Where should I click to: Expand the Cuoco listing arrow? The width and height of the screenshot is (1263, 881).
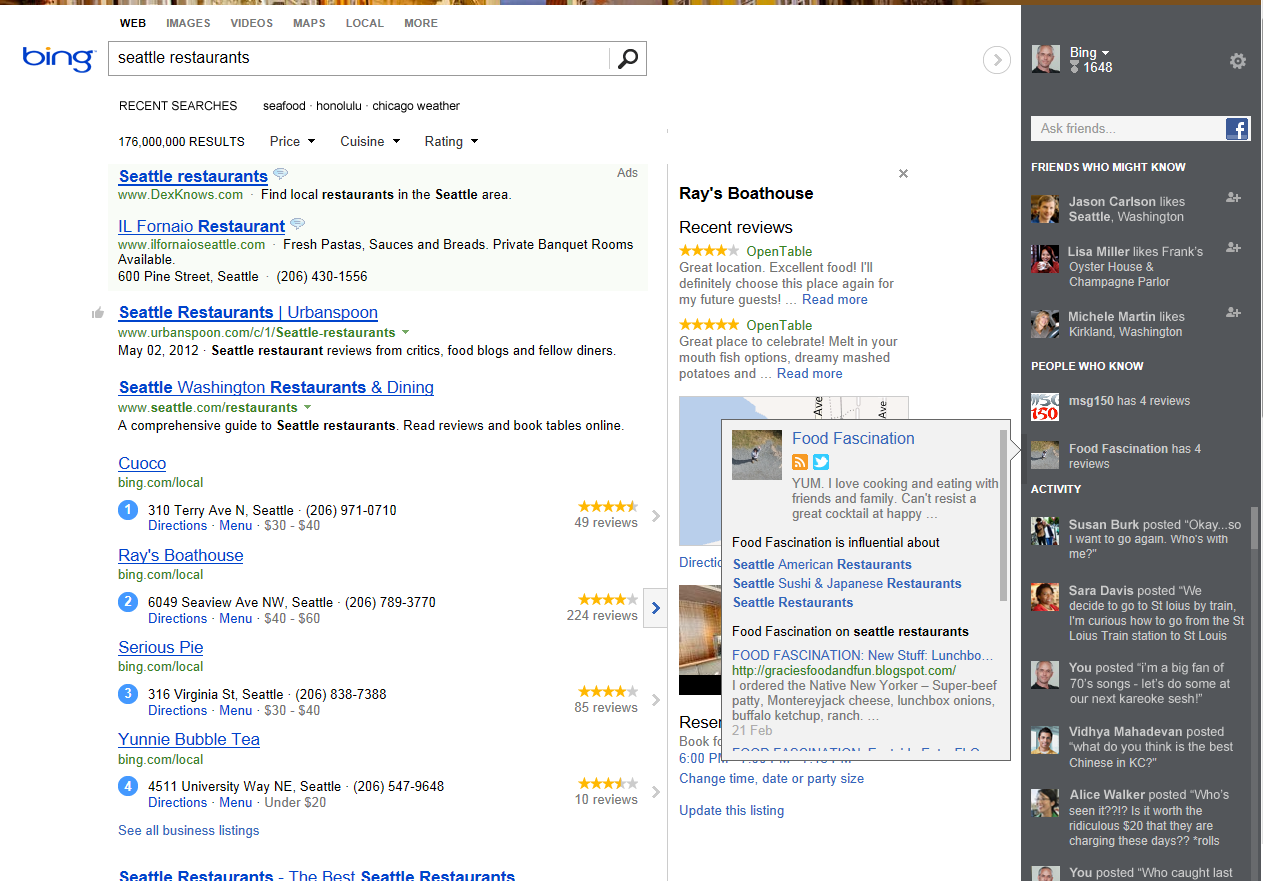pos(656,516)
